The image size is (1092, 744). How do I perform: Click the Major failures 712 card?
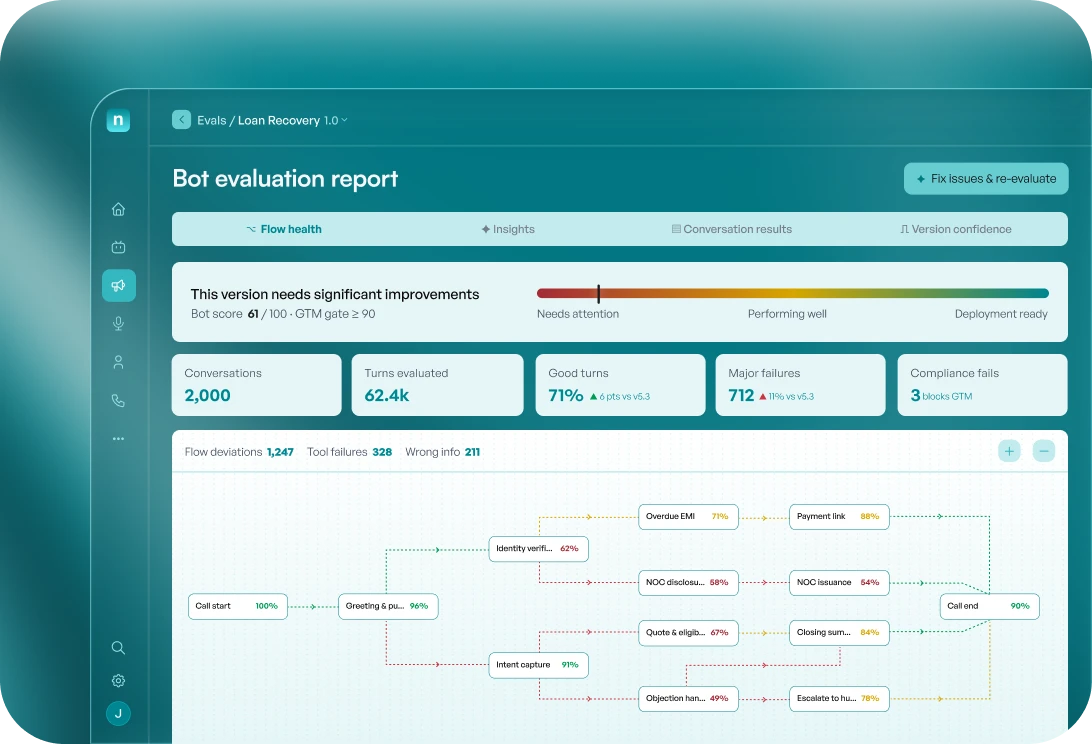[801, 385]
